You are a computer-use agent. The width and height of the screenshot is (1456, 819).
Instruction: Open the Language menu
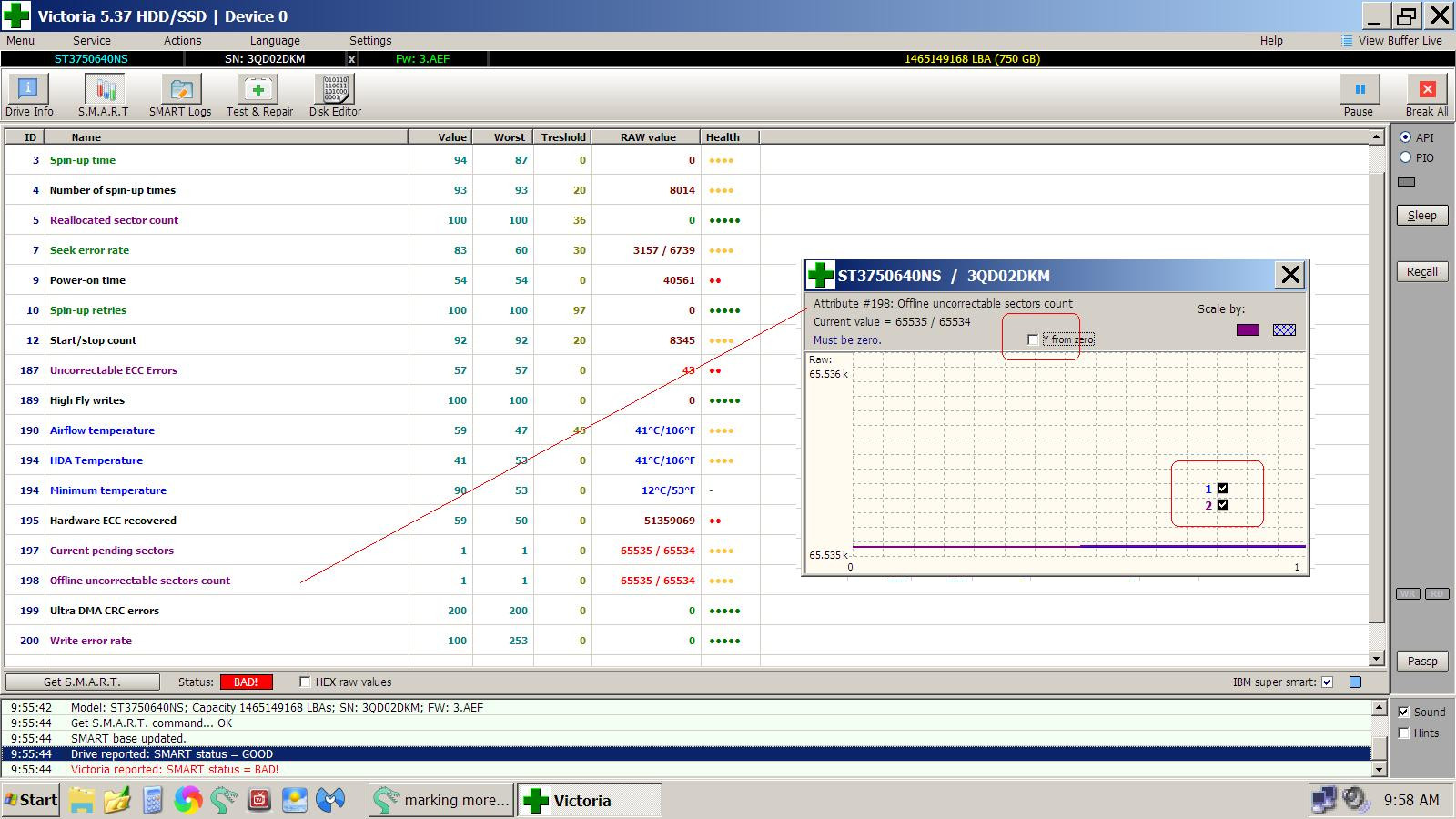coord(275,41)
